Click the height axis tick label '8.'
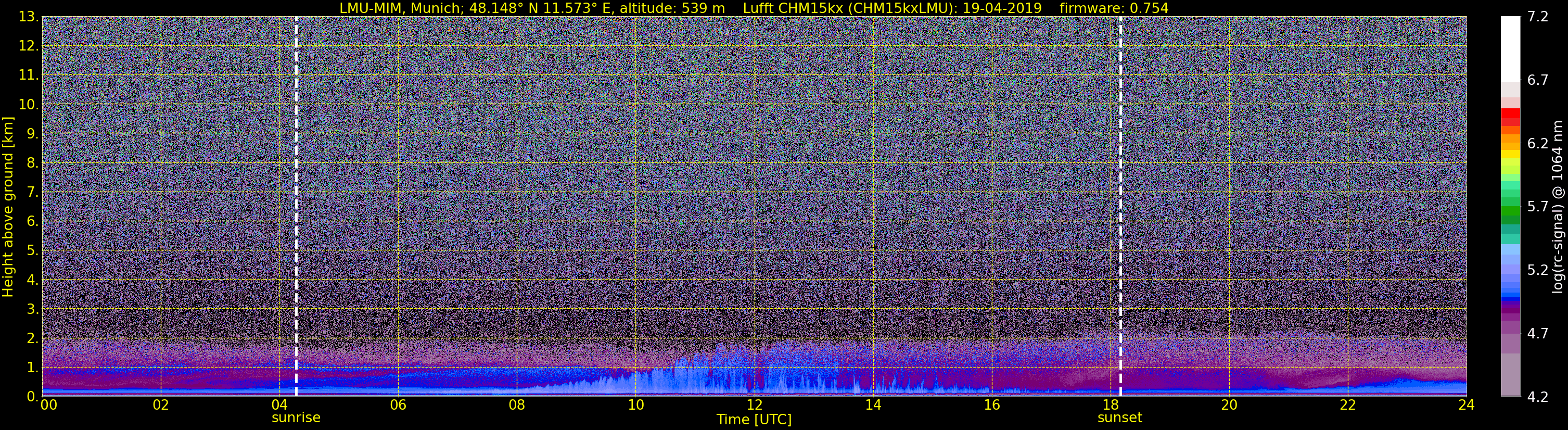Image resolution: width=1568 pixels, height=430 pixels. click(x=33, y=163)
